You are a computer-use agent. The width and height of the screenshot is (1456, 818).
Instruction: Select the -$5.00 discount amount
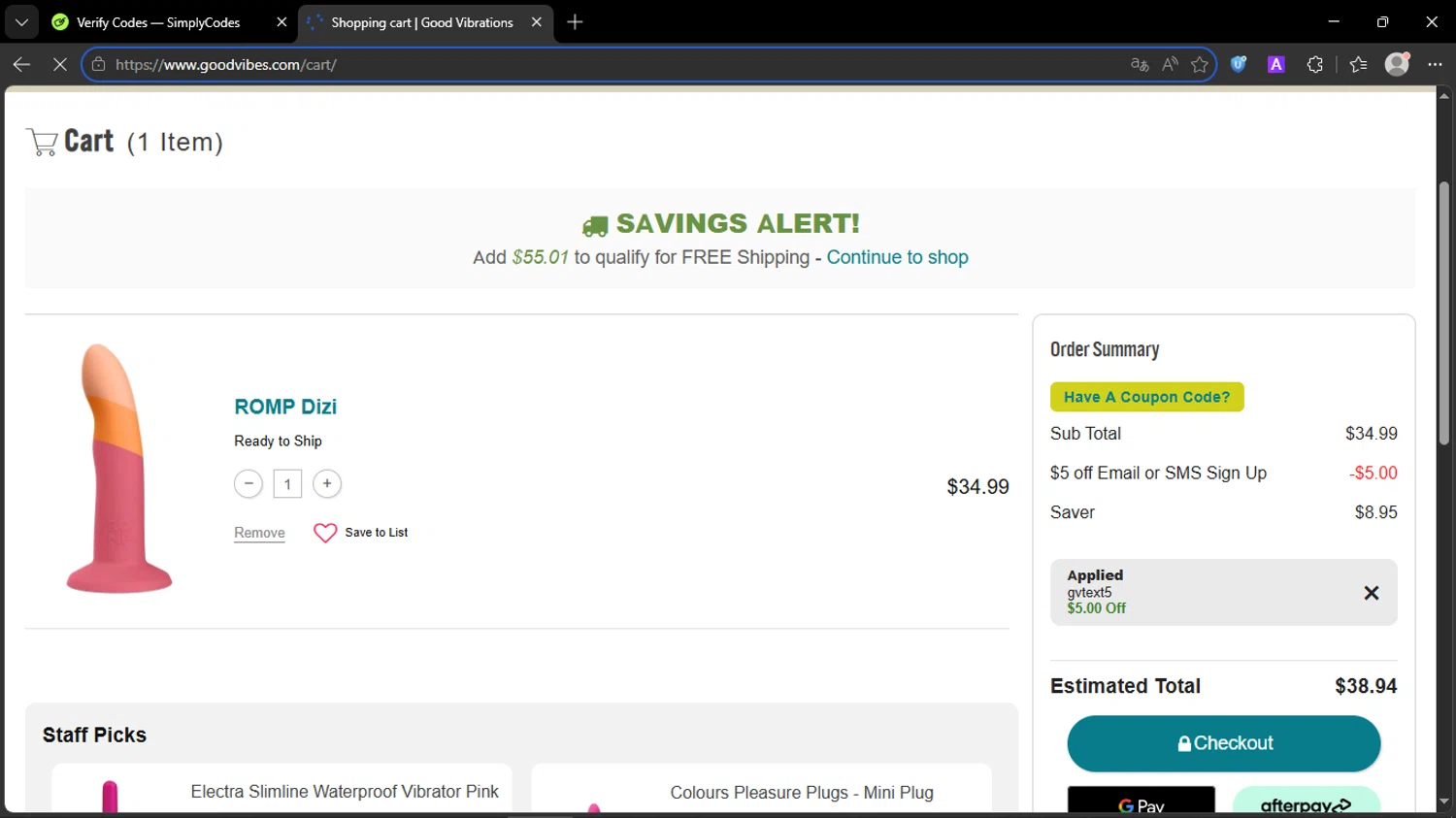[x=1373, y=473]
